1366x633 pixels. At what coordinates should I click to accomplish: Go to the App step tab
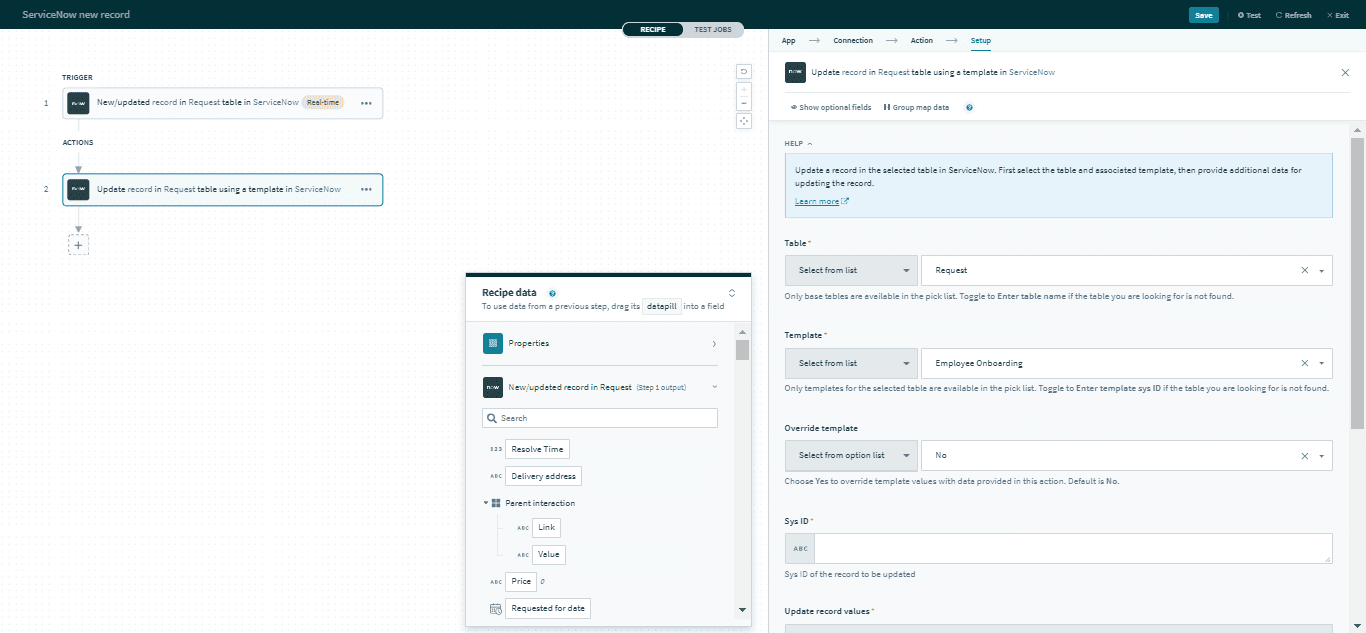pos(788,41)
